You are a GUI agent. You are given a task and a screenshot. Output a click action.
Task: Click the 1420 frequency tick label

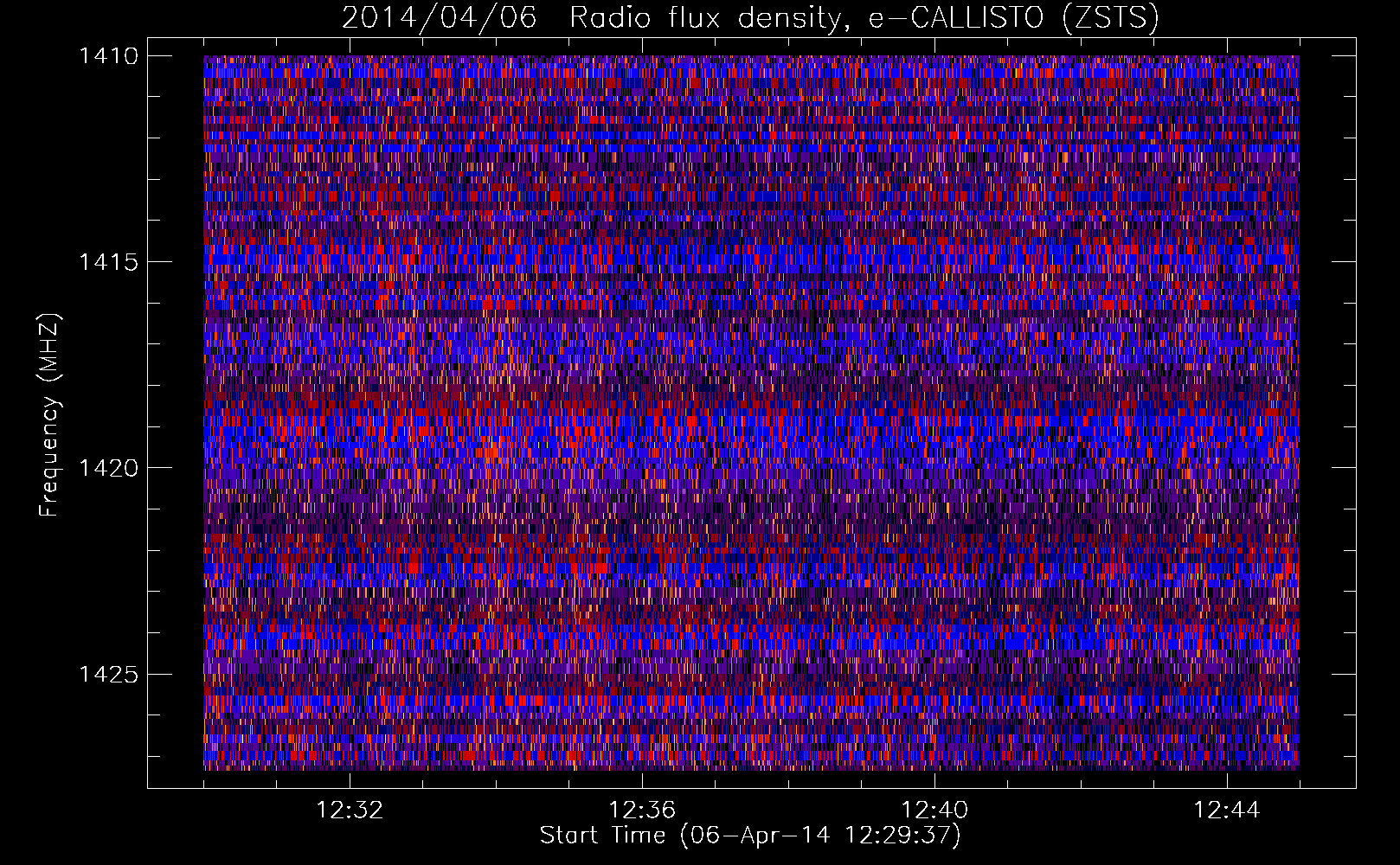point(108,468)
